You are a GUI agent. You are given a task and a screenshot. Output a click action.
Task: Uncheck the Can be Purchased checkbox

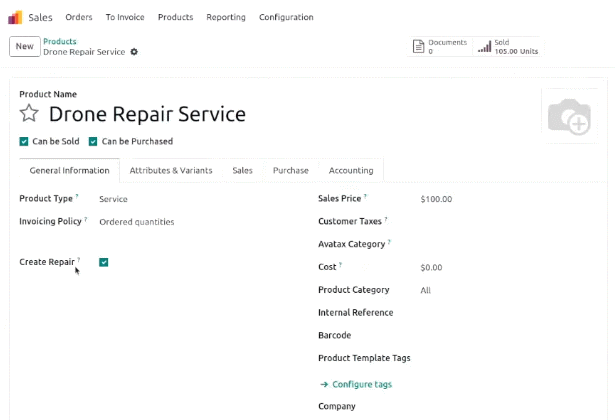[93, 142]
